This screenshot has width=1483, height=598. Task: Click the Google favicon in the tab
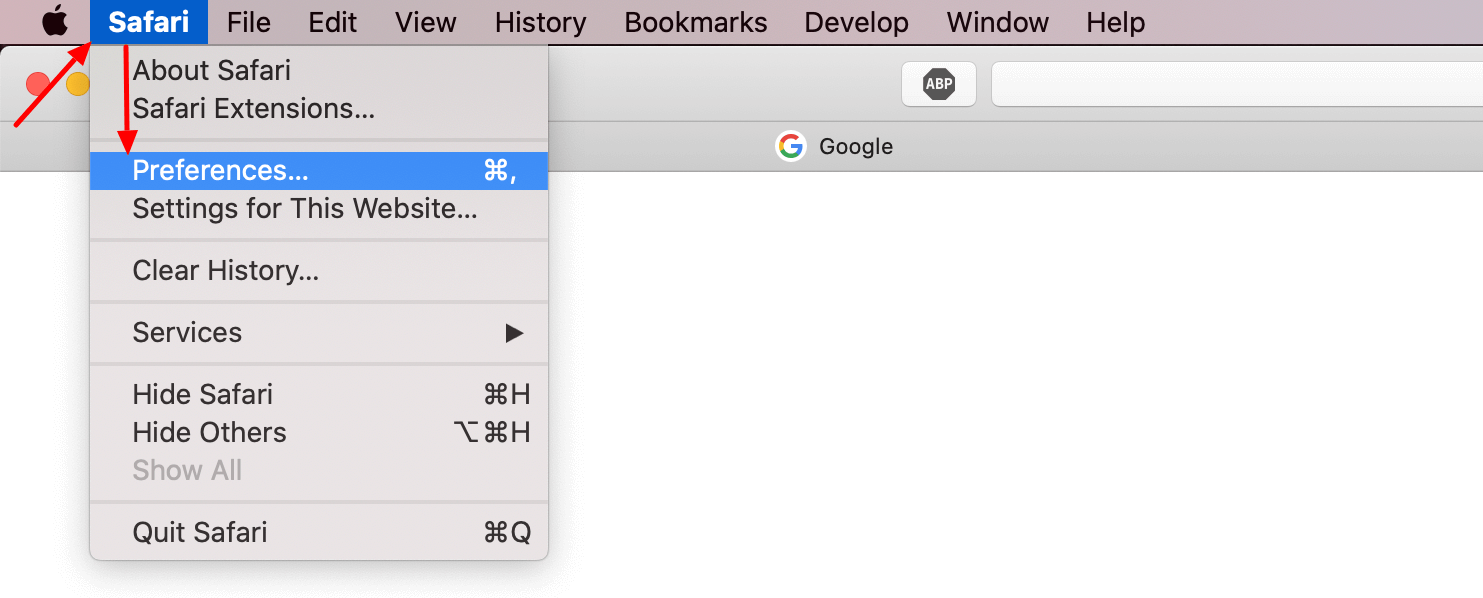coord(791,147)
